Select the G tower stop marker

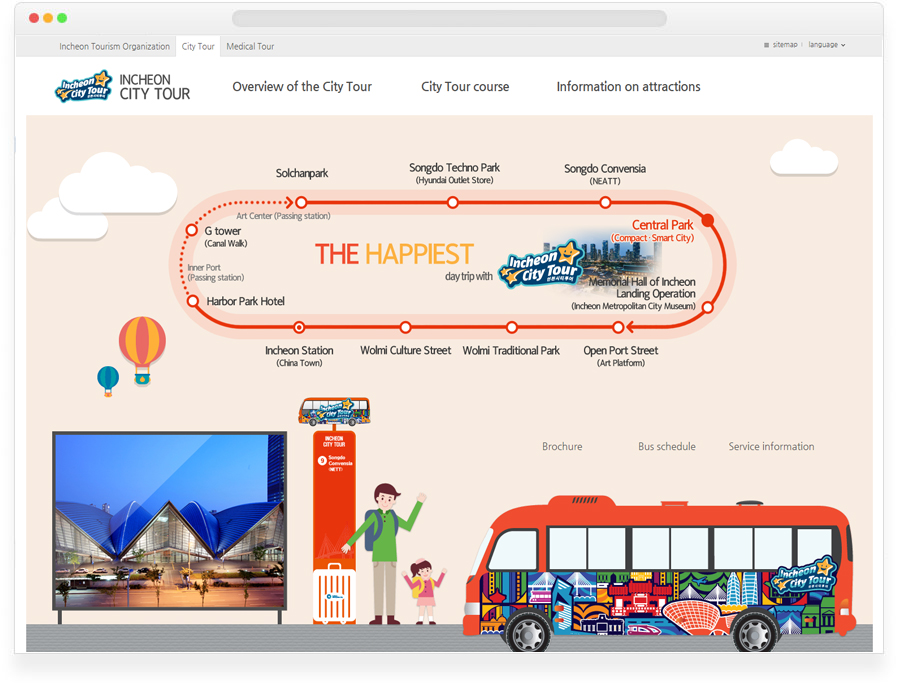(192, 230)
